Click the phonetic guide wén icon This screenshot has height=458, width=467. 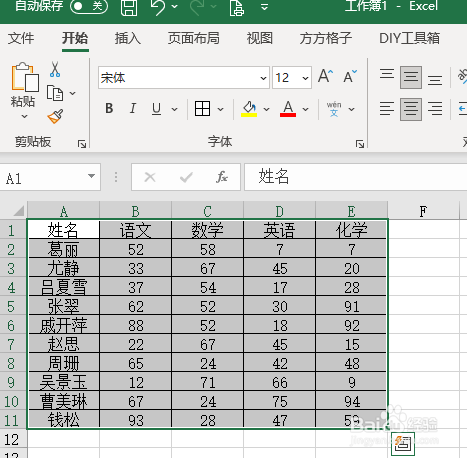[334, 109]
